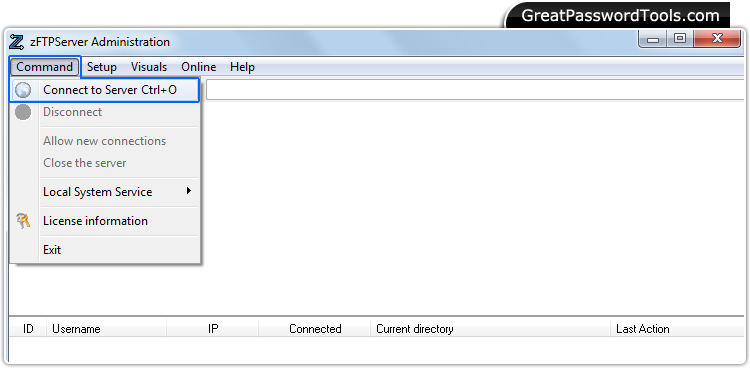Image resolution: width=750 pixels, height=368 pixels.
Task: Sort by the Username column header
Action: pyautogui.click(x=106, y=329)
